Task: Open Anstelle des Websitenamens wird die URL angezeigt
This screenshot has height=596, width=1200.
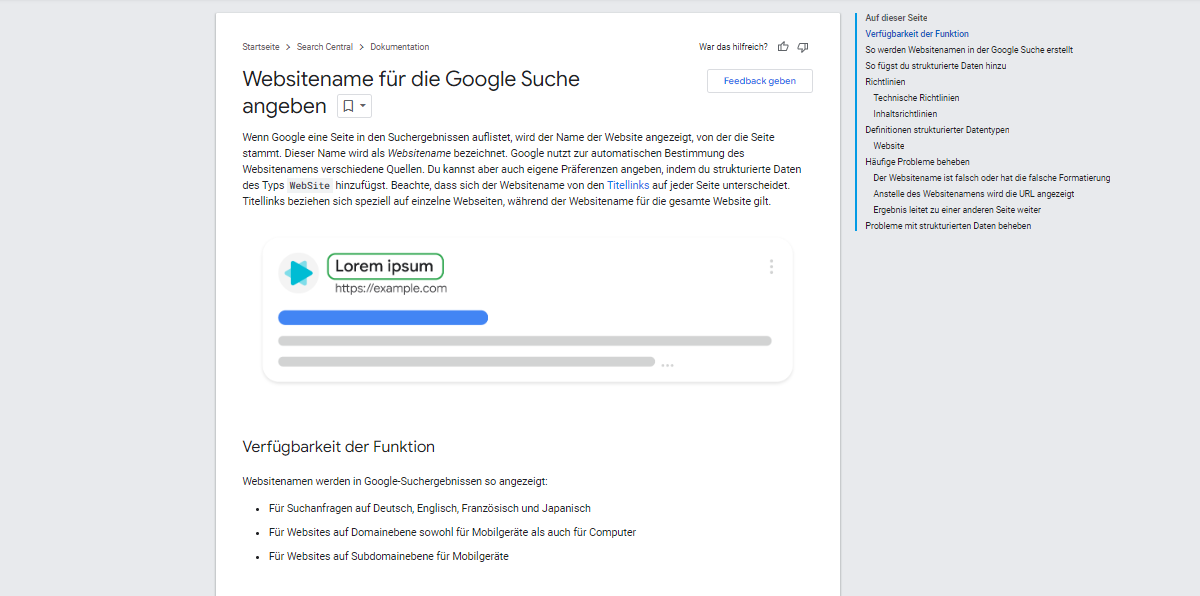Action: tap(974, 194)
